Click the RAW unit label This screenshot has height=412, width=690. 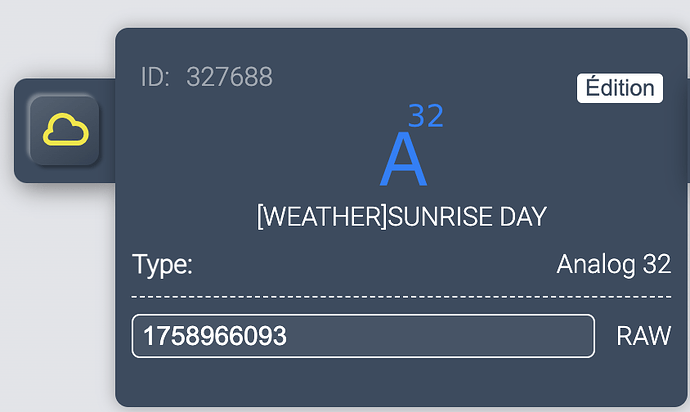pos(643,336)
